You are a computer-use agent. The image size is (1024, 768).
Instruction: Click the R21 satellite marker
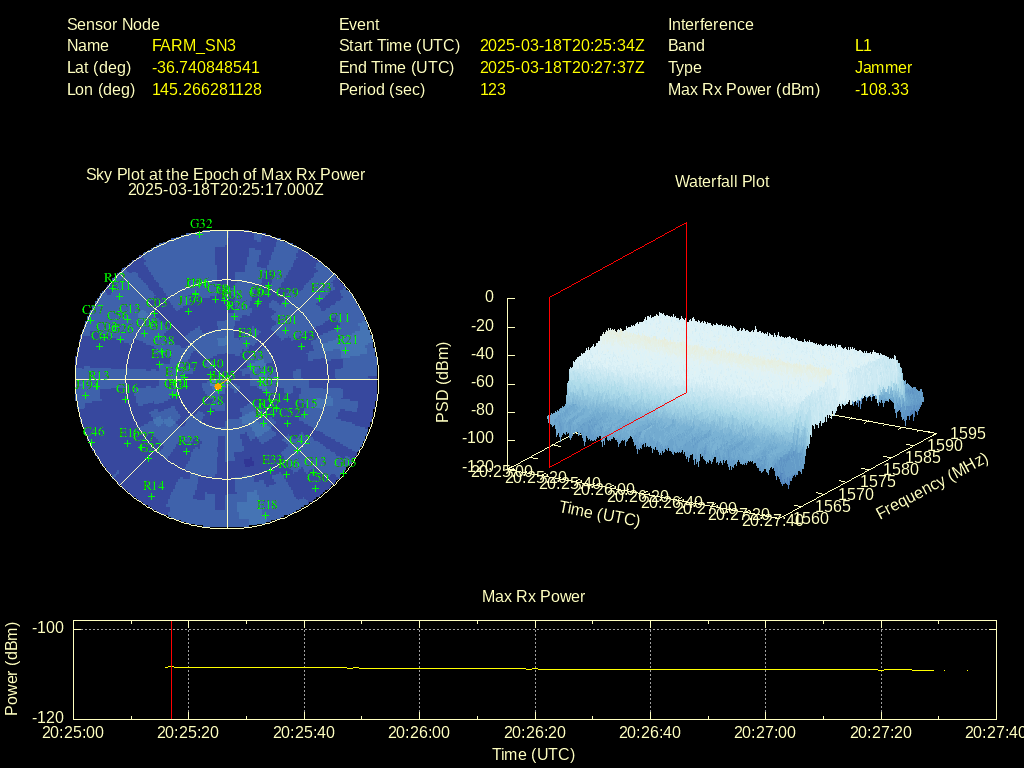tap(347, 349)
